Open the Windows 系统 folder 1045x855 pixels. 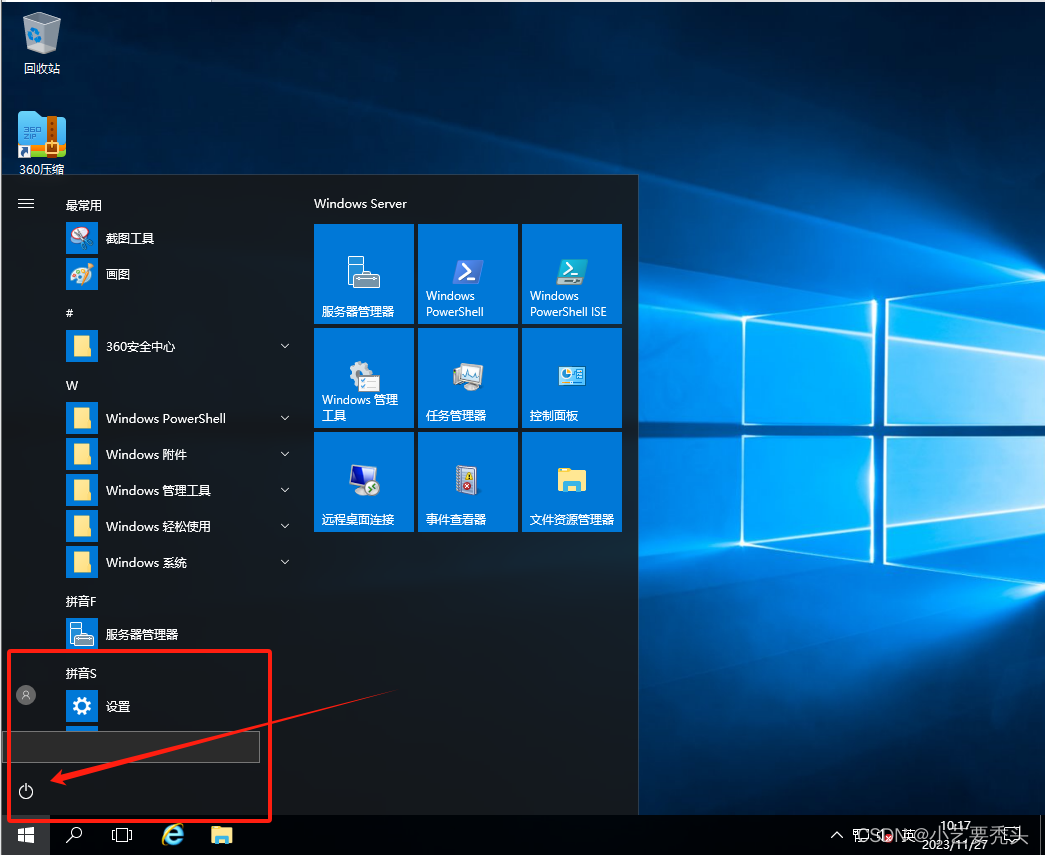(180, 562)
